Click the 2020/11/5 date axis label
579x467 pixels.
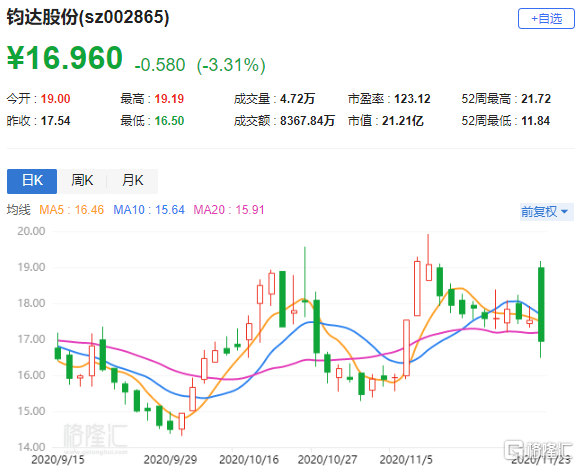[x=406, y=460]
